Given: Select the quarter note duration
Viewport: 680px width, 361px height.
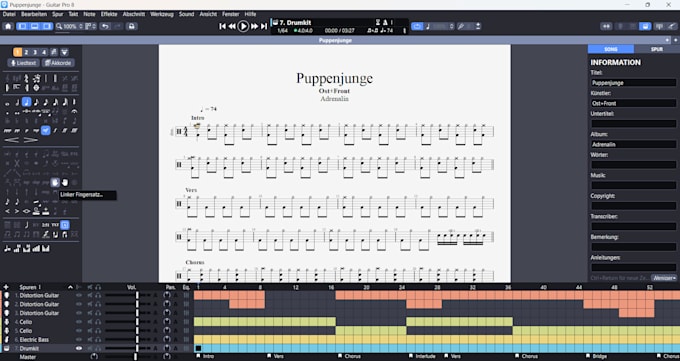Looking at the screenshot, I should (26, 102).
